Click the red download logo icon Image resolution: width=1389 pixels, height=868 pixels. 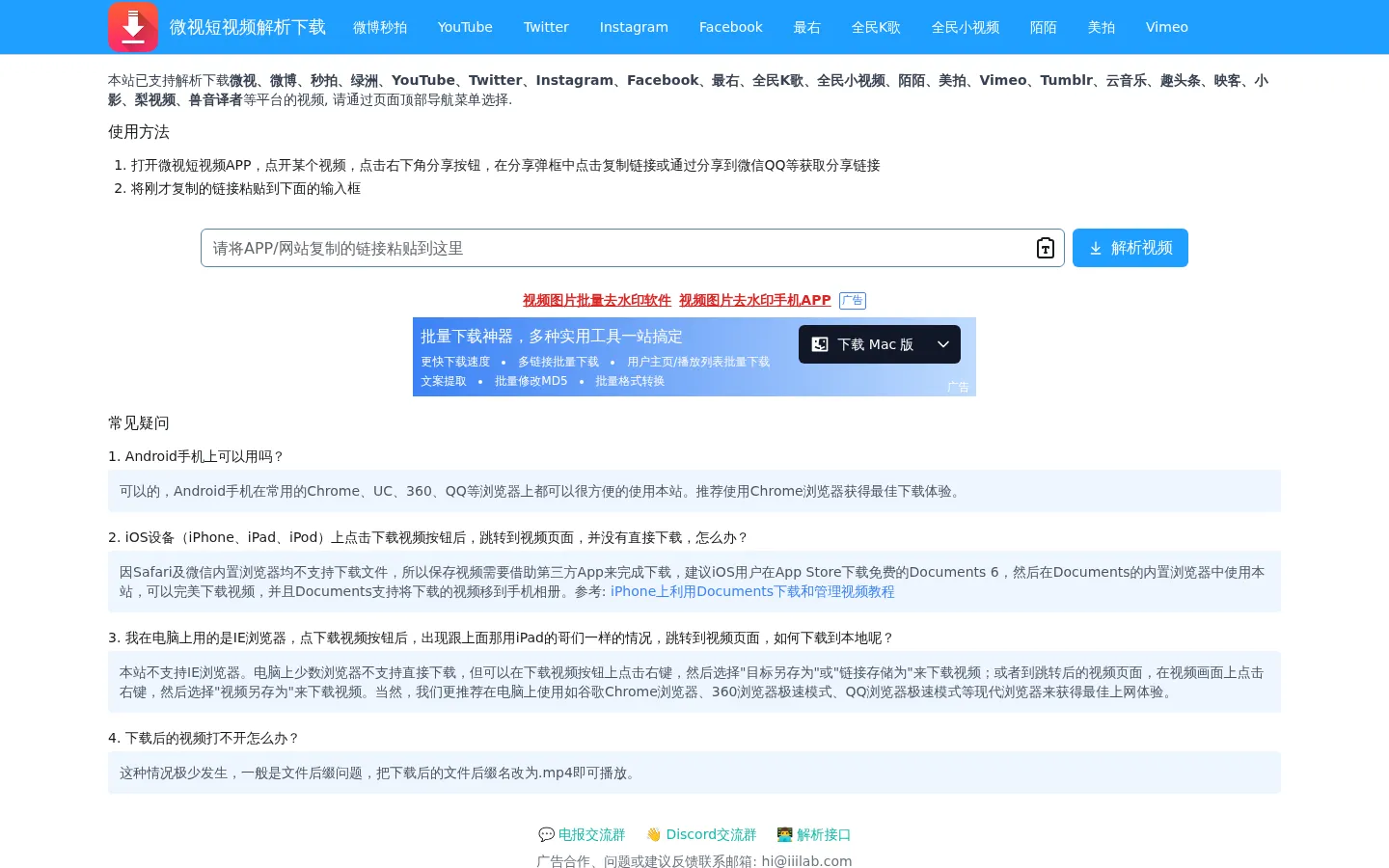pos(133,27)
